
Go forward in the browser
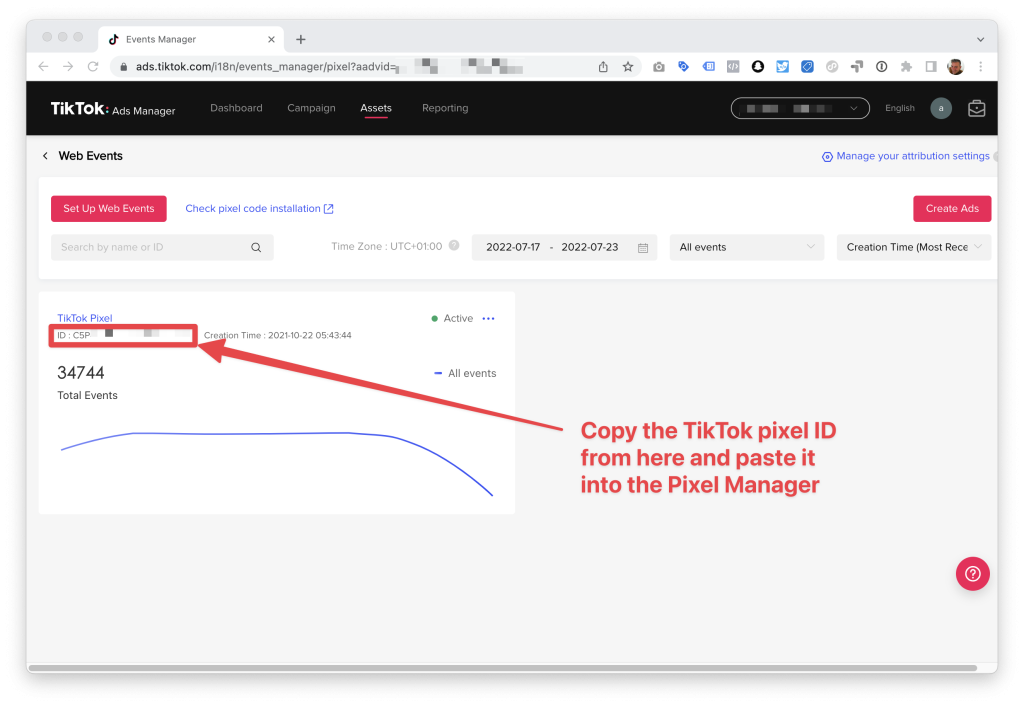coord(68,67)
